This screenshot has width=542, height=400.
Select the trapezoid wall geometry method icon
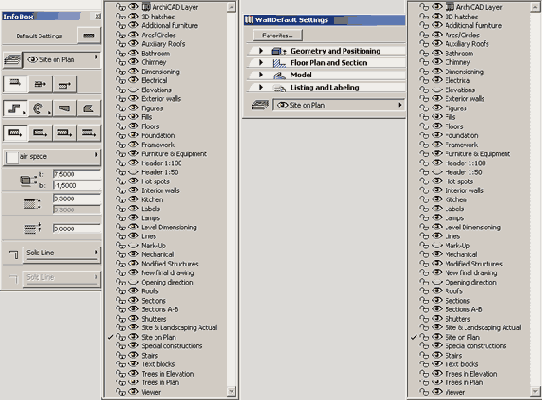tap(64, 108)
